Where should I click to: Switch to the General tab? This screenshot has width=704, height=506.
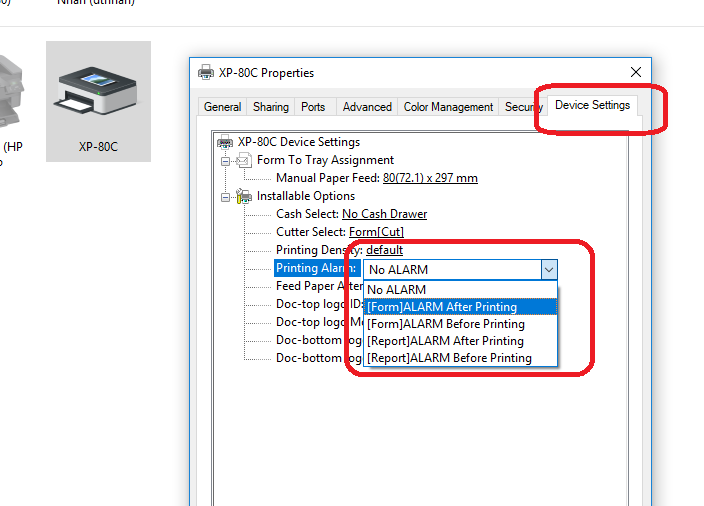click(x=222, y=107)
